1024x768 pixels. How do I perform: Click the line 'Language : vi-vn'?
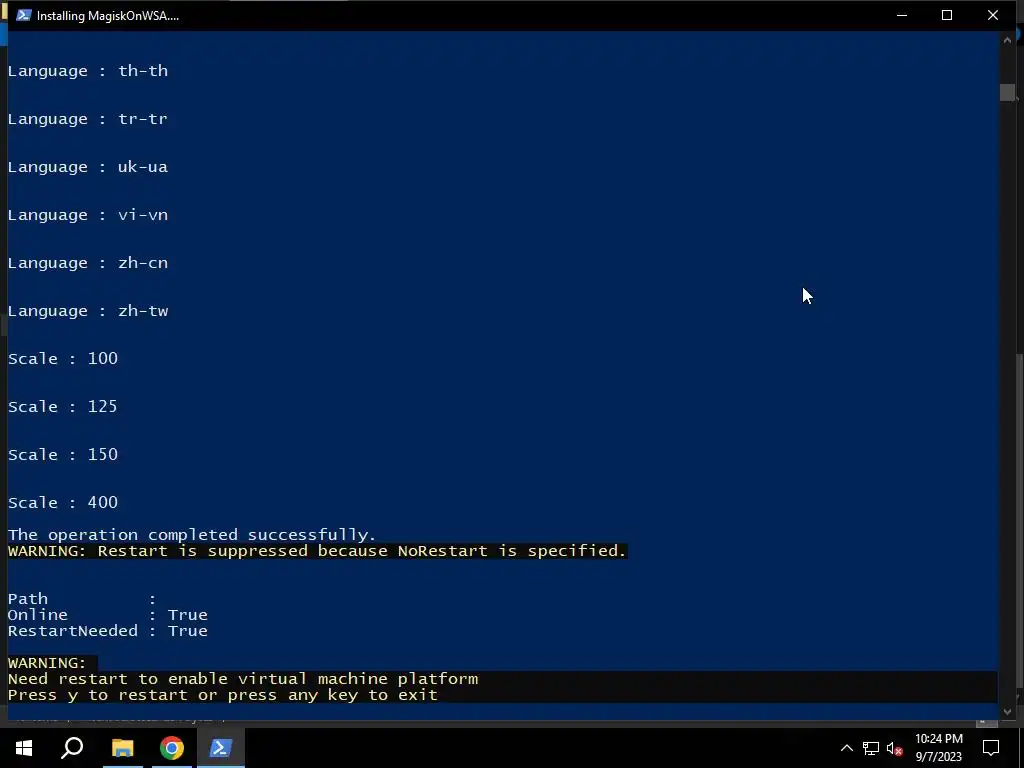[x=88, y=215]
